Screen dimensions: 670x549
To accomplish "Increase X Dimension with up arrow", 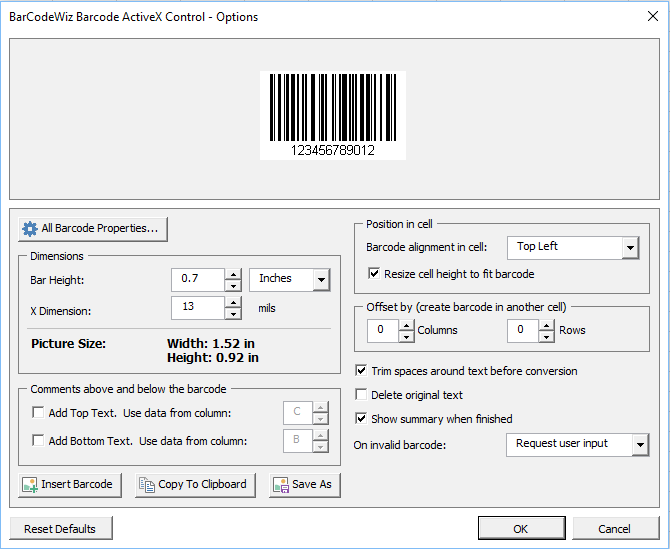I will (233, 302).
